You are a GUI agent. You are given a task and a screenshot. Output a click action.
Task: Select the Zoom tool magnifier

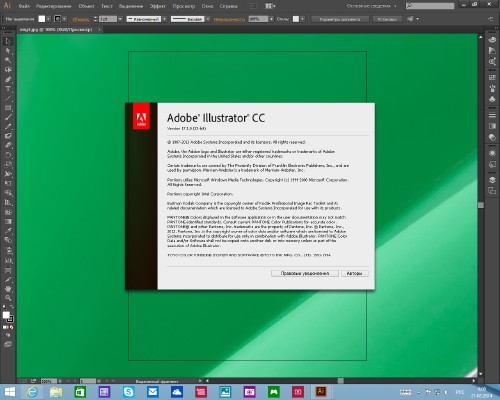[8, 298]
